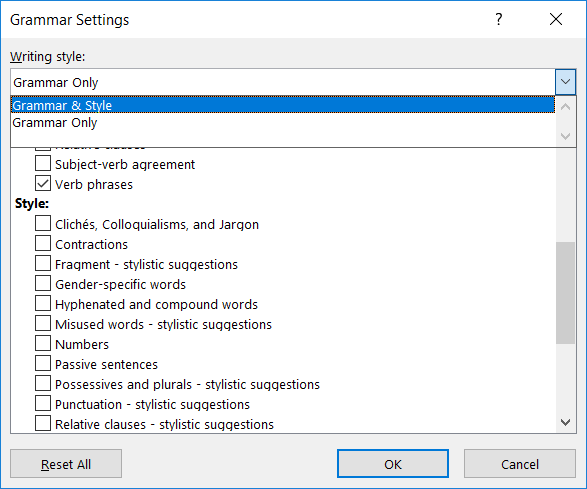
Task: Confirm settings with OK button
Action: [393, 464]
